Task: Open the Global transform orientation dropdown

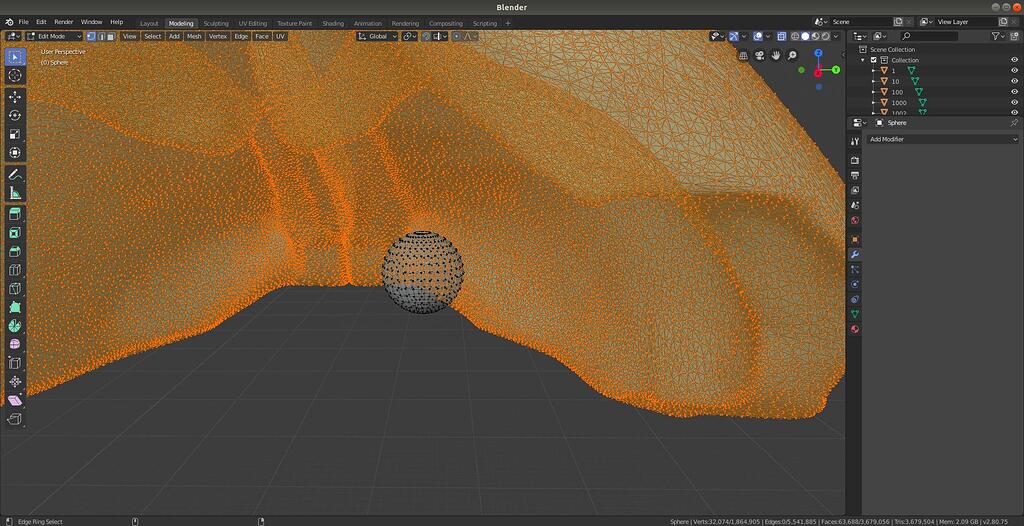Action: pos(377,37)
